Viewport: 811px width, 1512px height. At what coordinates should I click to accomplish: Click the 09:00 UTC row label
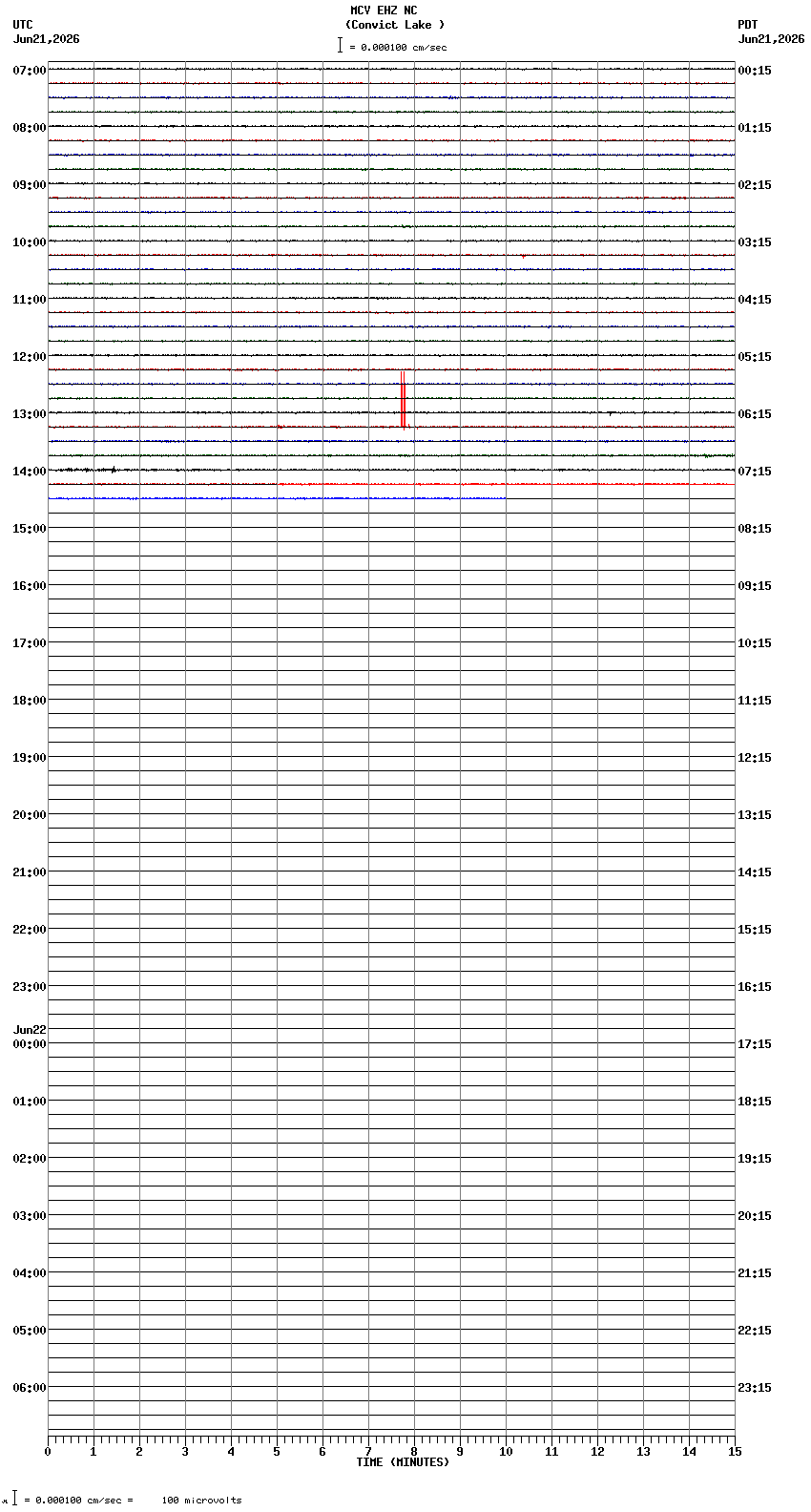coord(30,185)
